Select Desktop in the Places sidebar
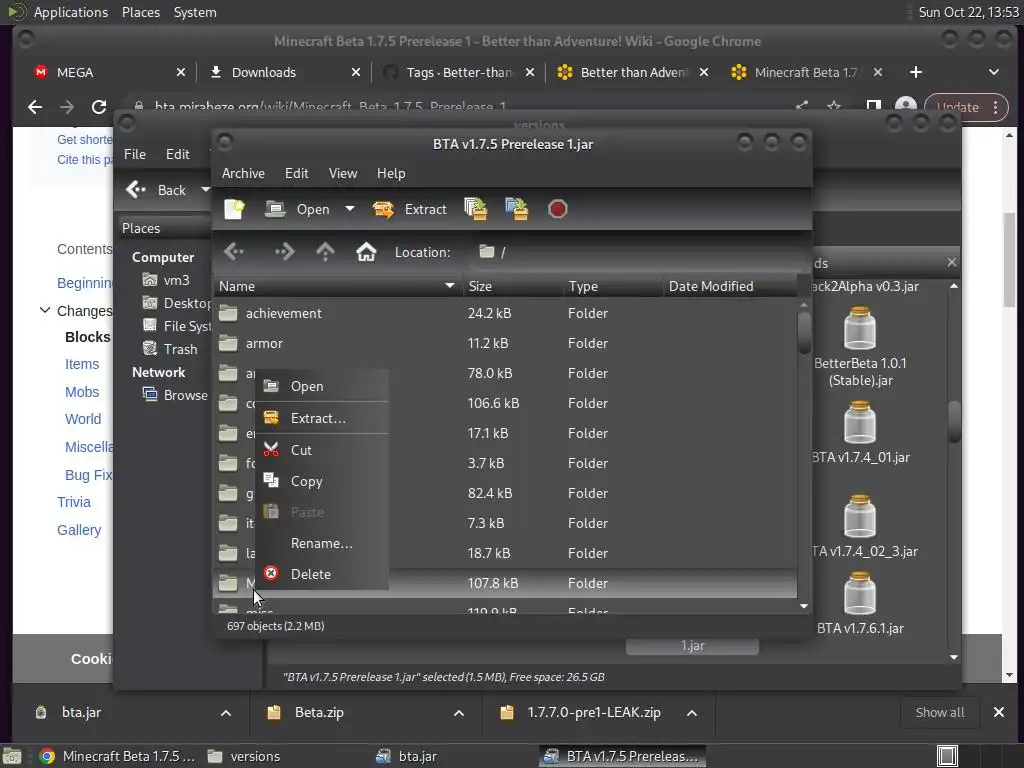The image size is (1024, 768). [x=176, y=303]
